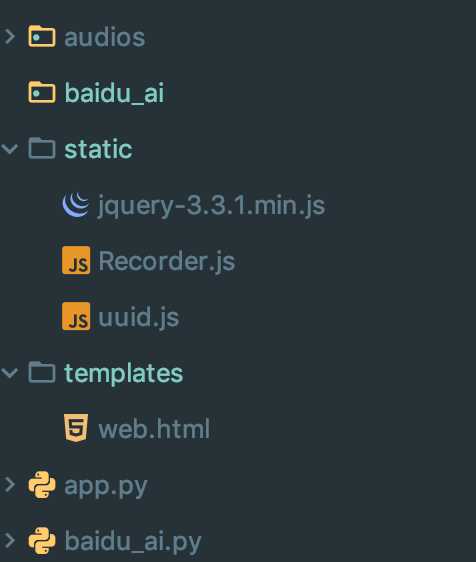
Task: Click the Recorder.js JS icon
Action: click(76, 260)
